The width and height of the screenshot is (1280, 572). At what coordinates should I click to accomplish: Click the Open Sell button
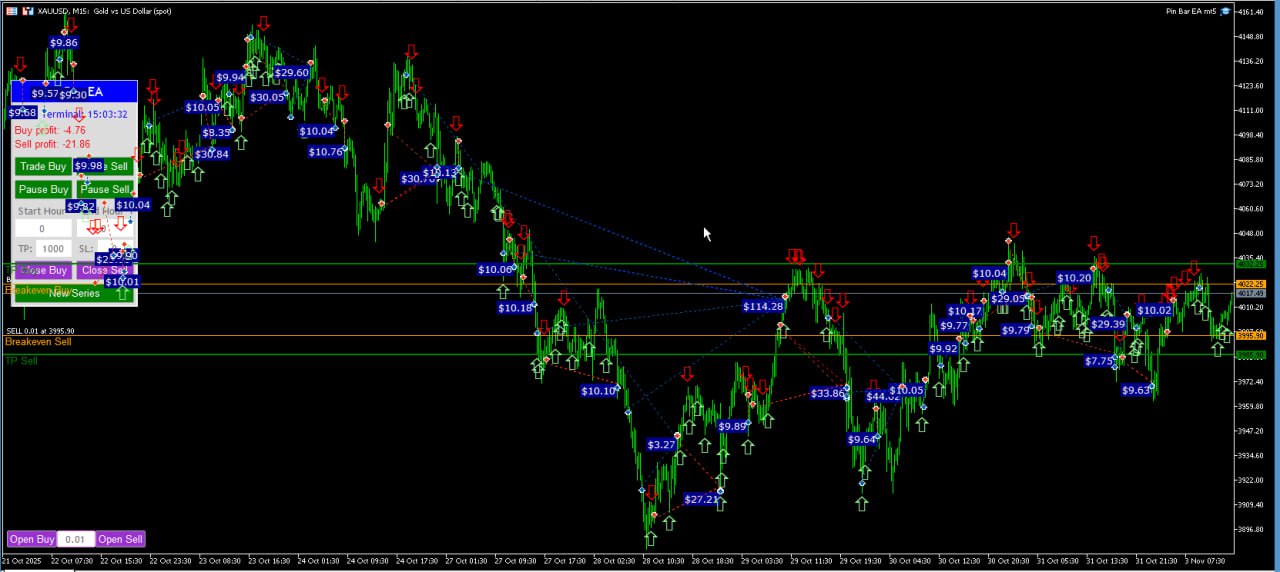point(120,539)
